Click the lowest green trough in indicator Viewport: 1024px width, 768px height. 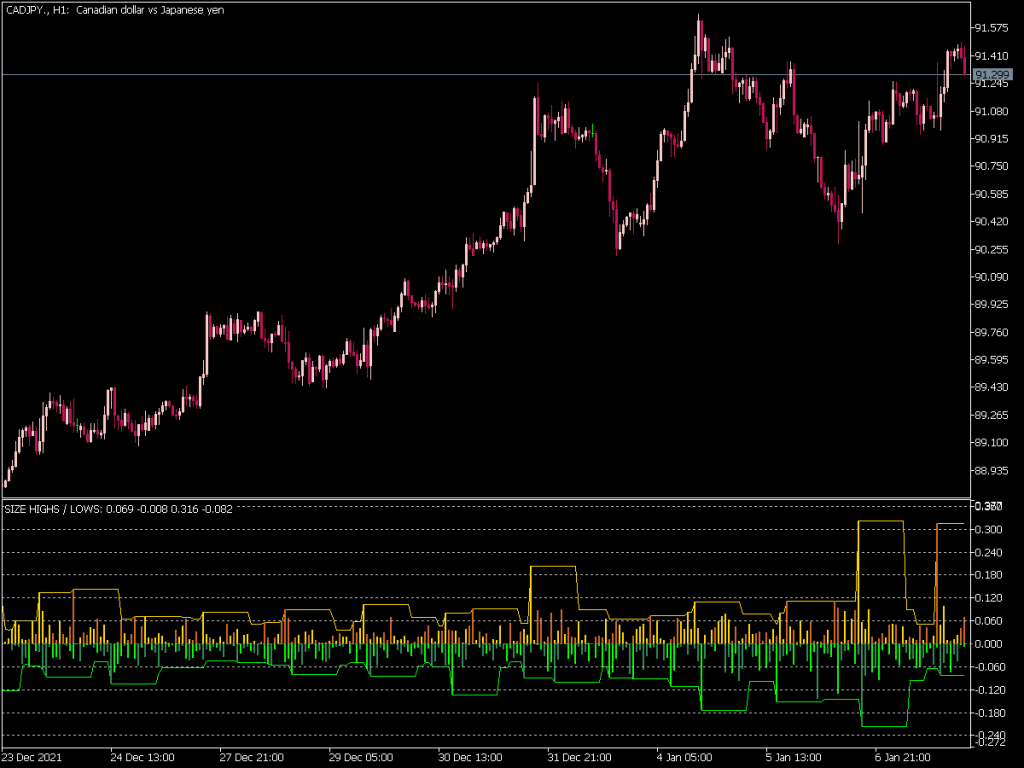[x=884, y=726]
